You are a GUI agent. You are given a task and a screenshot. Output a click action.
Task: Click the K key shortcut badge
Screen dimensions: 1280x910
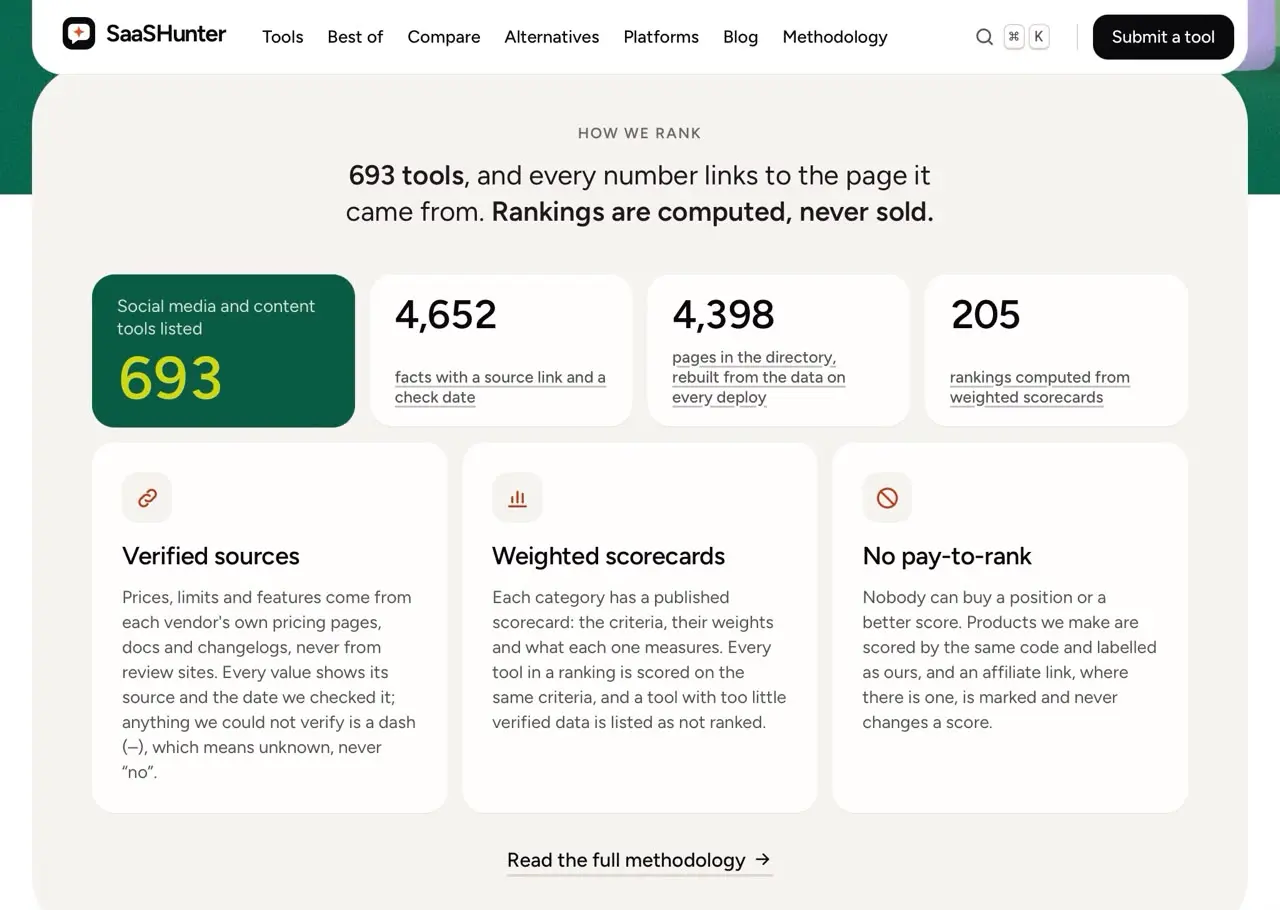coord(1039,37)
